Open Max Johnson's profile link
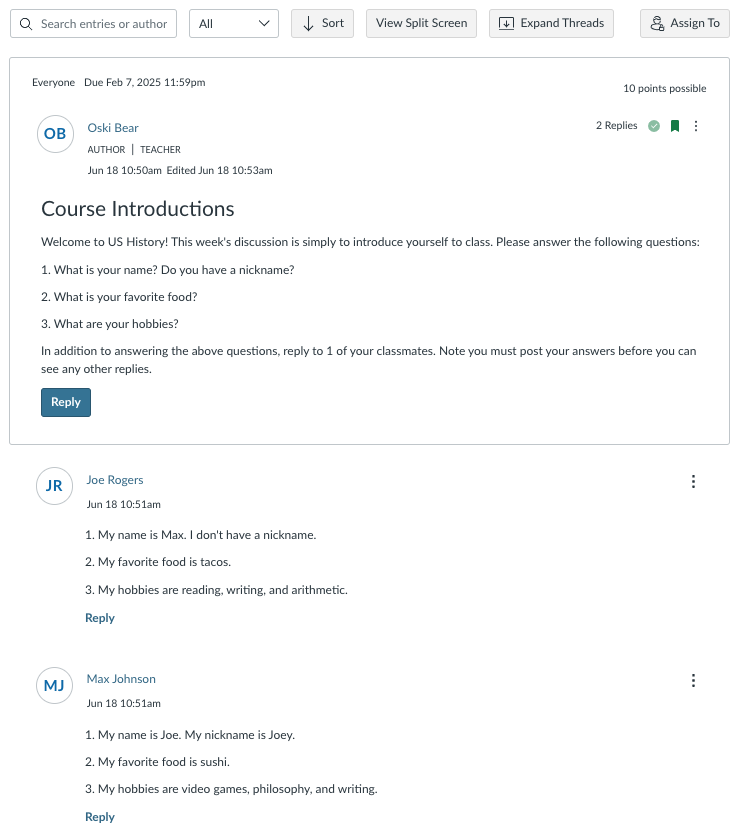 121,678
